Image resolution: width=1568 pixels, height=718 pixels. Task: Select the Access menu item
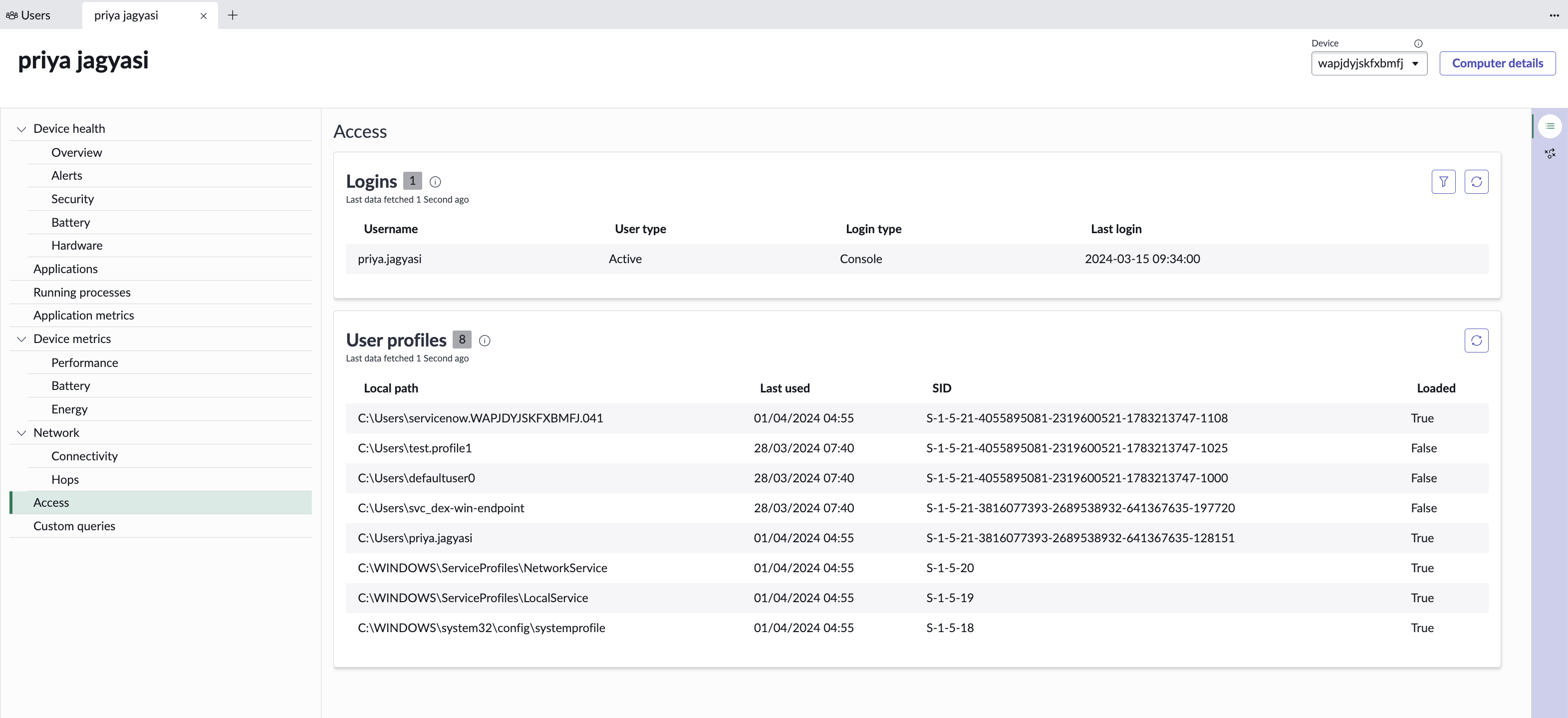[x=161, y=502]
